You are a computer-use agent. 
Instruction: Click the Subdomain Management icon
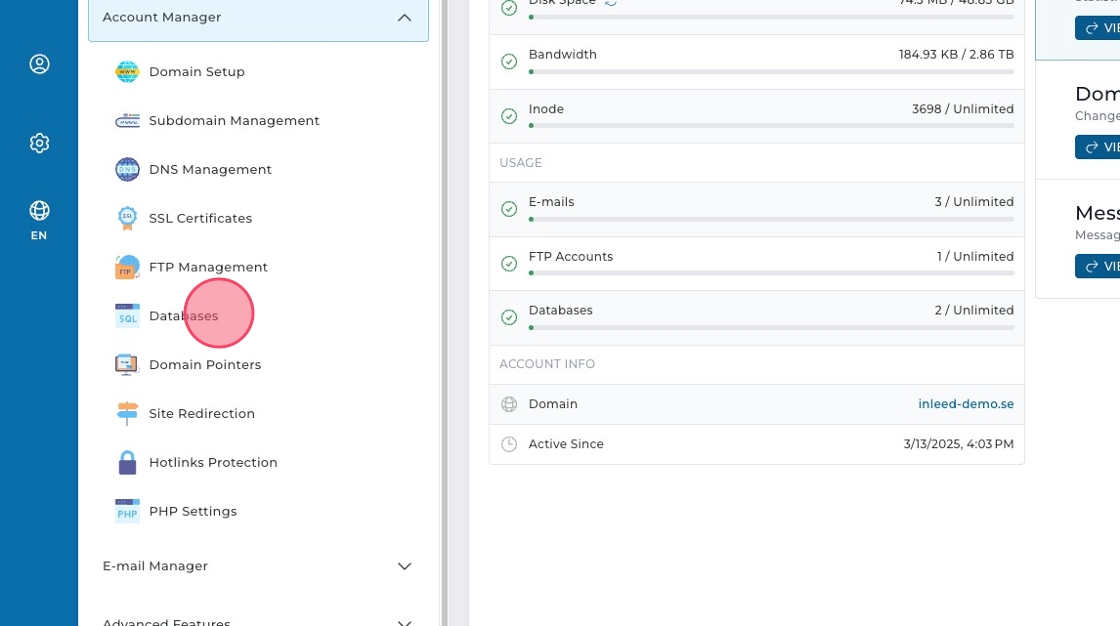click(127, 121)
